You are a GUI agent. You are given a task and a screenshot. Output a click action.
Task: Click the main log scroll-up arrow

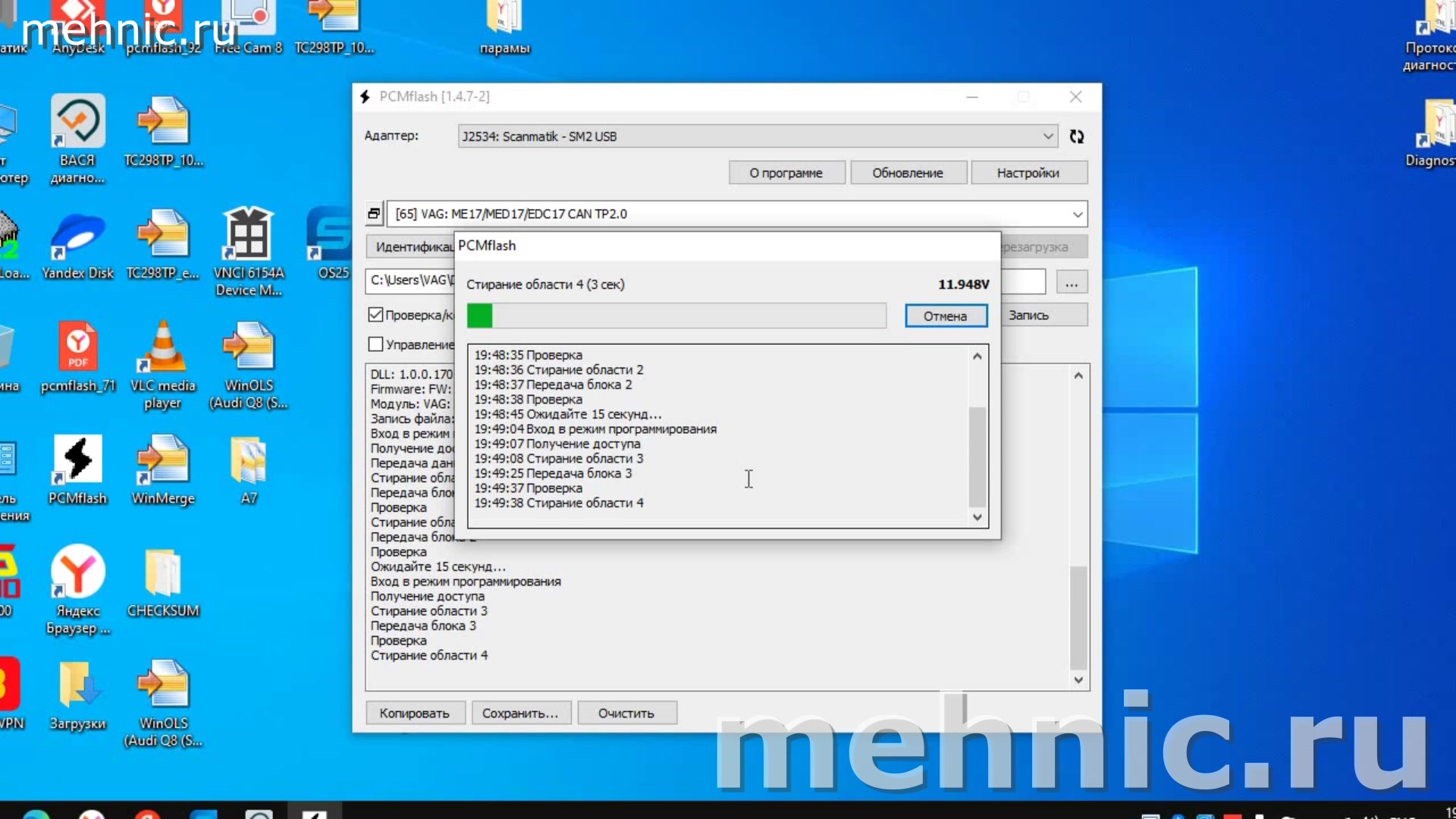tap(1078, 375)
